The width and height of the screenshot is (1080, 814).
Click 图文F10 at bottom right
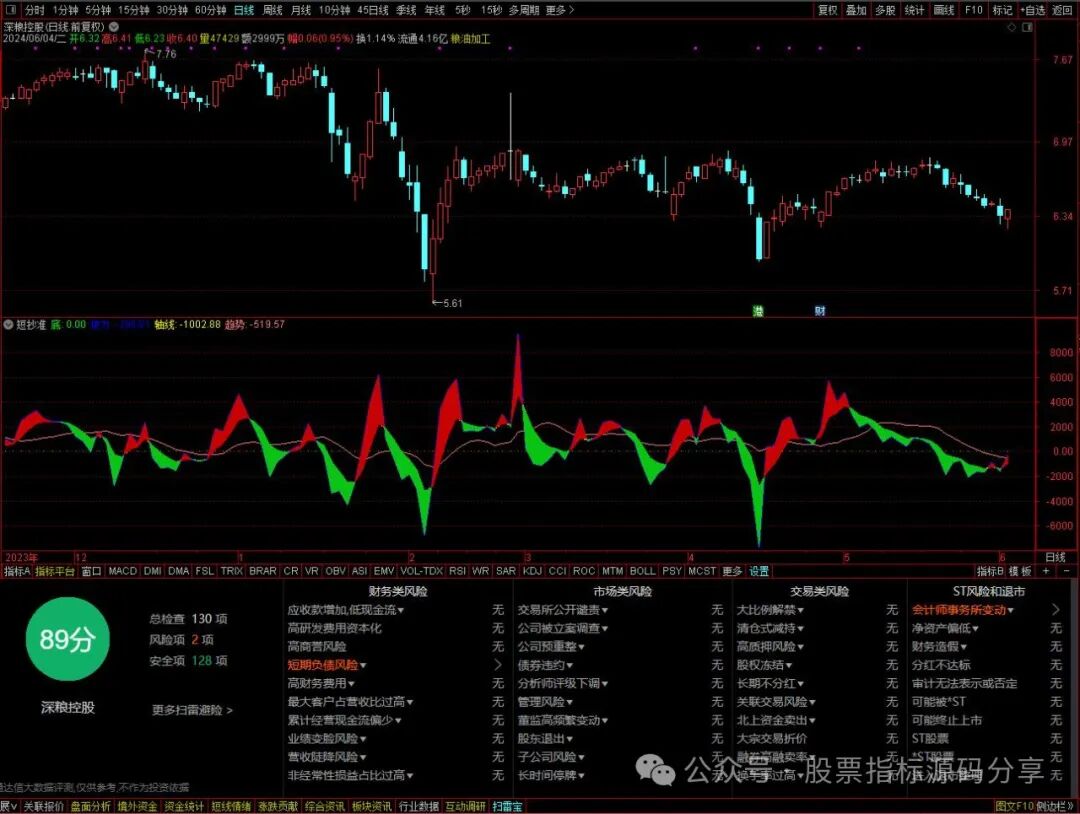[1015, 806]
